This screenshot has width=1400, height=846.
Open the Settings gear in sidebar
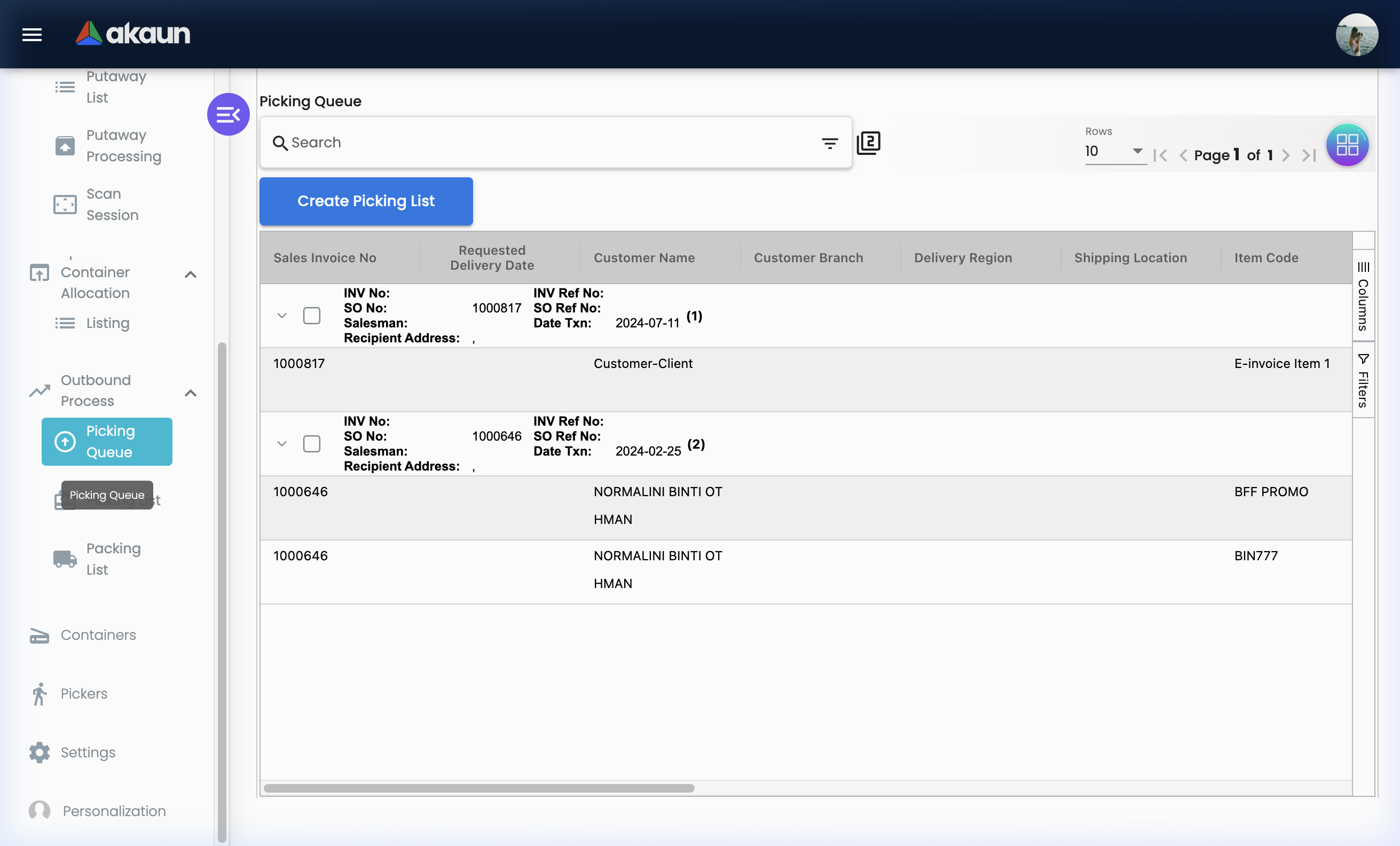coord(40,752)
